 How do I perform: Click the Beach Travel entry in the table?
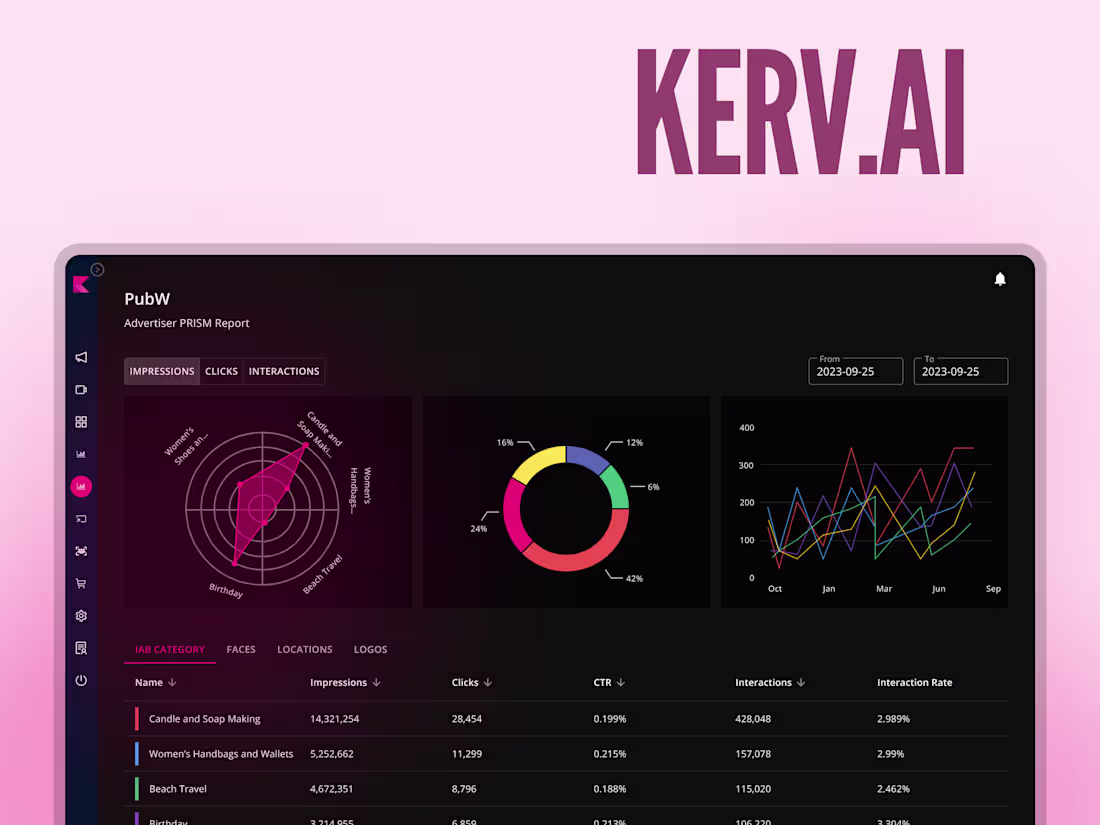pos(177,788)
